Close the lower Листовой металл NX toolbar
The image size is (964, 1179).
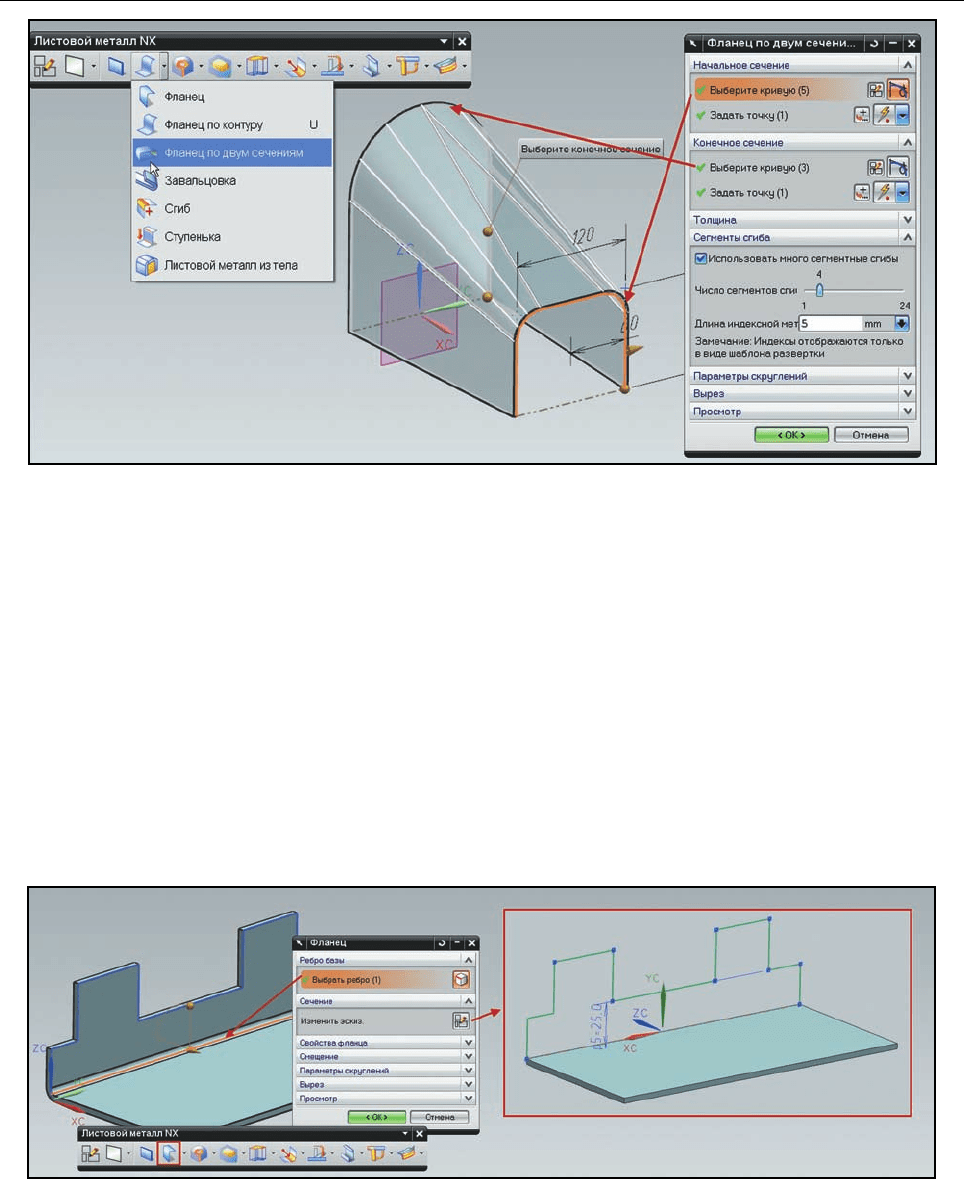[420, 1133]
